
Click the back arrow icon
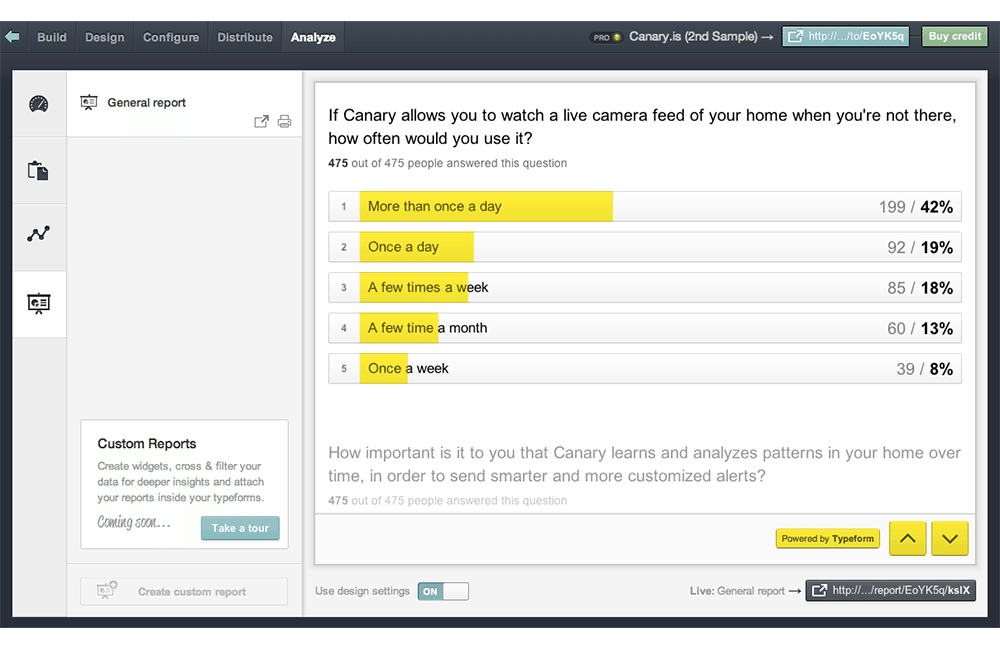point(12,37)
